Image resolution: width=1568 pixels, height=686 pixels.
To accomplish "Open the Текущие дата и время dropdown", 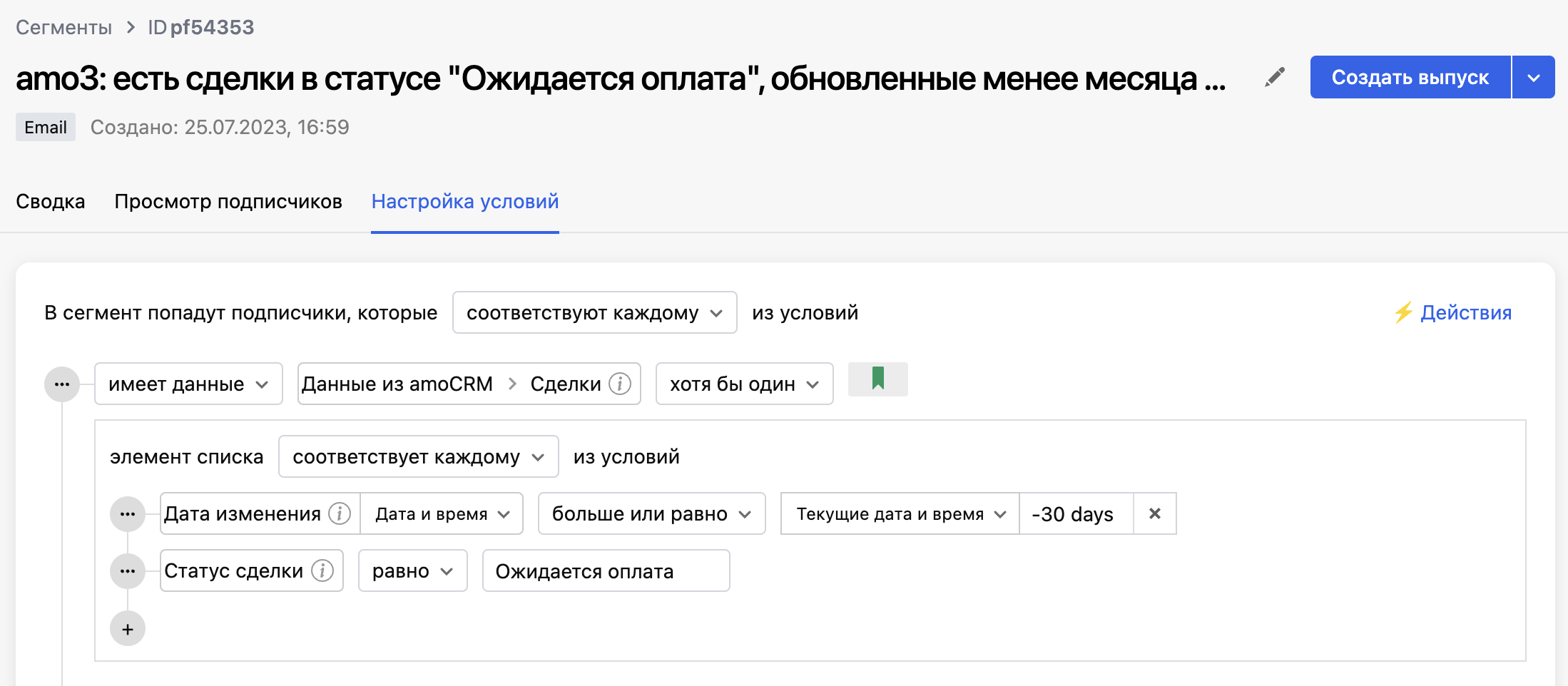I will pos(900,513).
